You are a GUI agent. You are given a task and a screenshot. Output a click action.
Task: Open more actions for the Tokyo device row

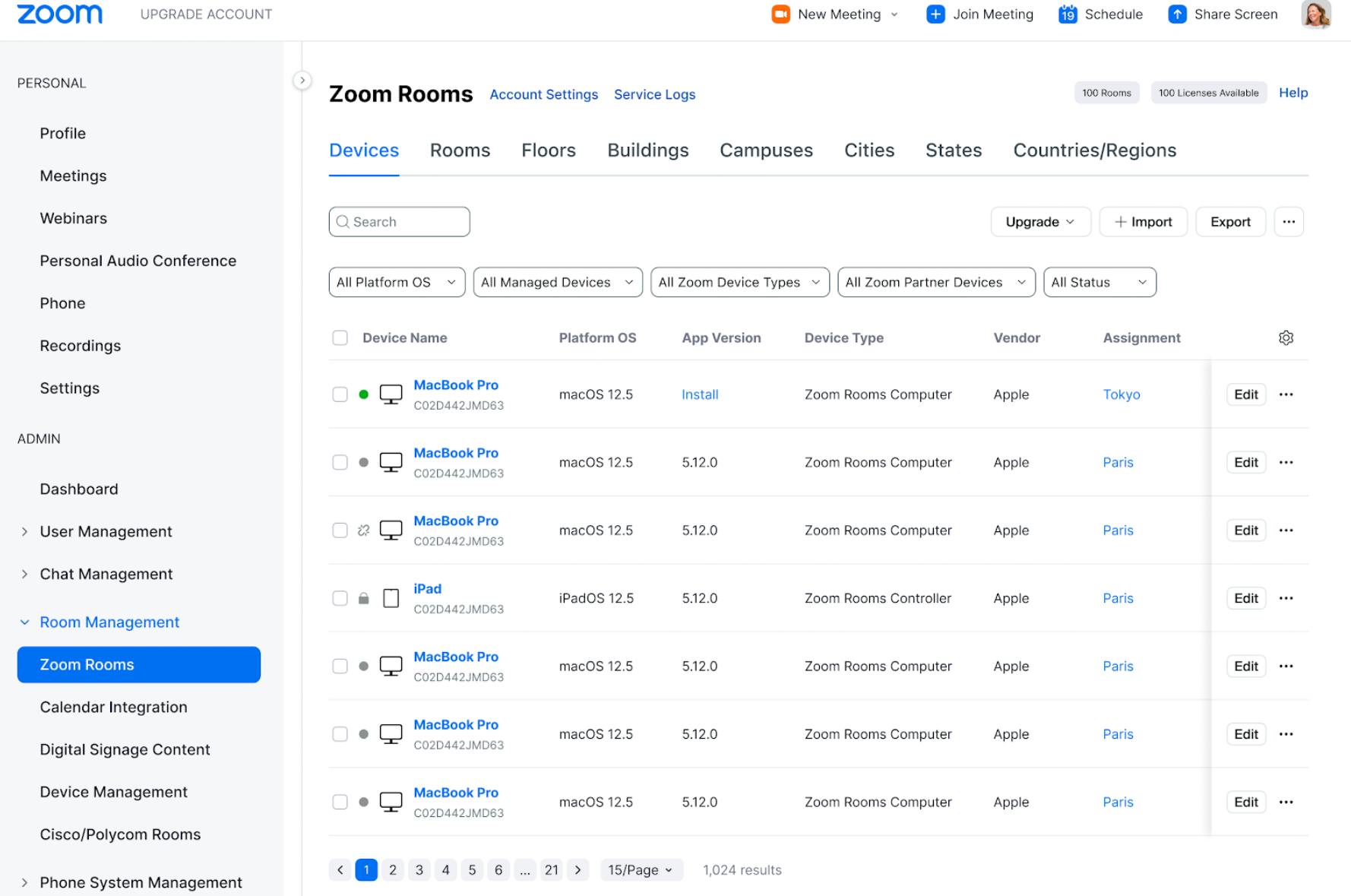(x=1286, y=394)
